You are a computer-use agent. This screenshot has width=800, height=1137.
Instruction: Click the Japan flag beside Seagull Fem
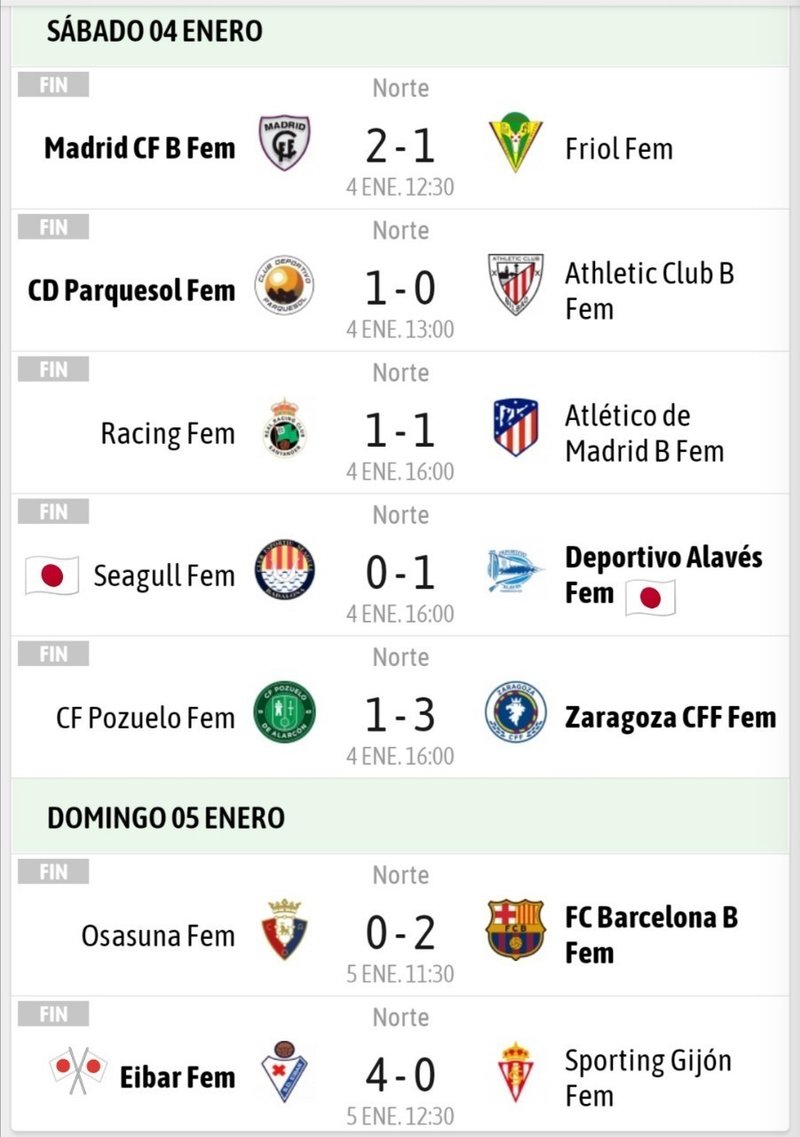[51, 576]
